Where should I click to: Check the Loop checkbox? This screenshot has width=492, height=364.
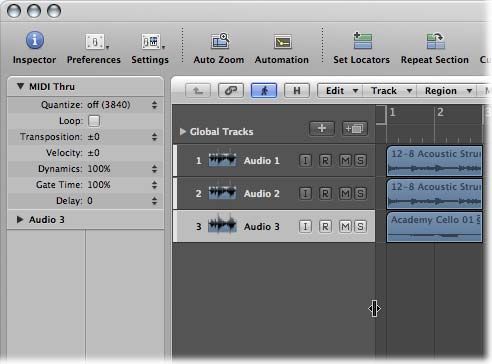(x=94, y=121)
